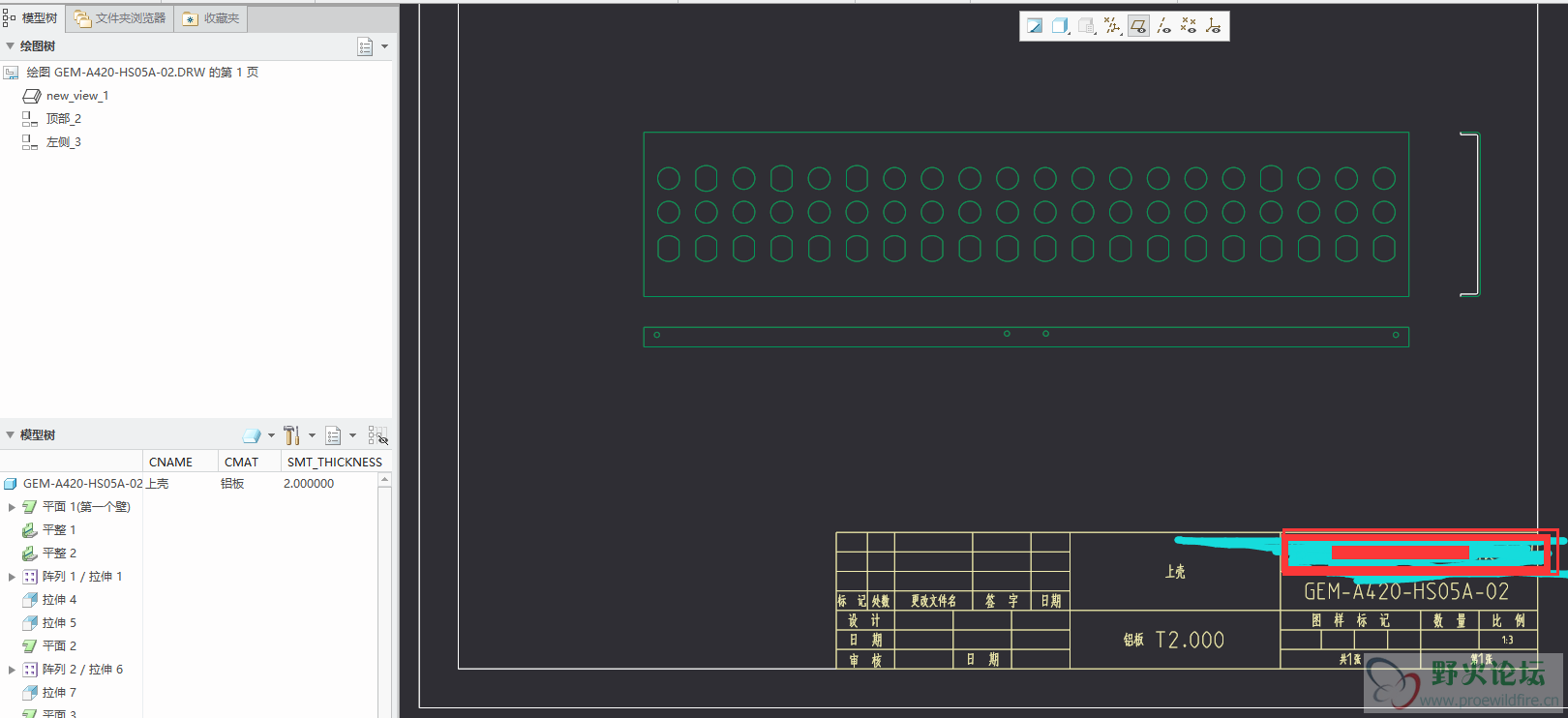The height and width of the screenshot is (718, 1568).
Task: Select the 平整 2 feature
Action: (49, 553)
